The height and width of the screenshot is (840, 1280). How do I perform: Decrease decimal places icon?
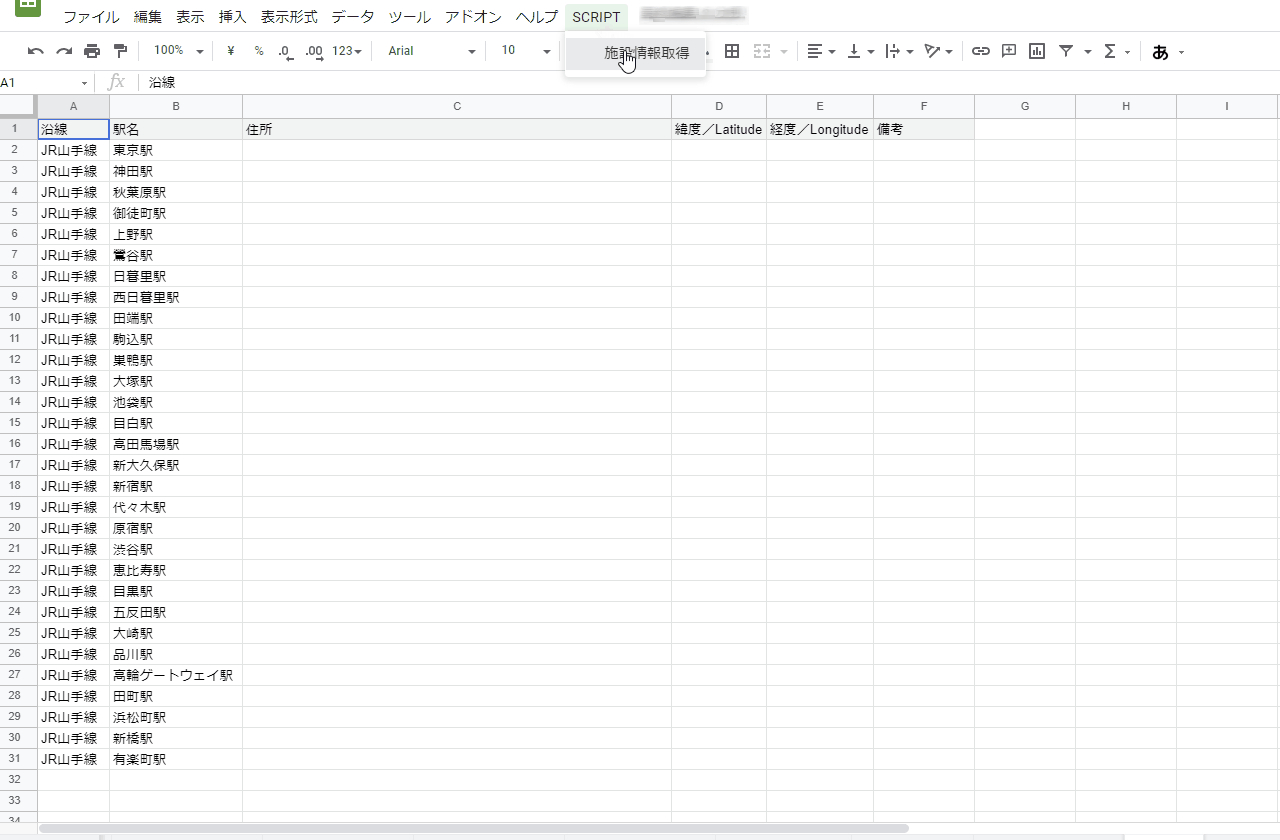[286, 51]
